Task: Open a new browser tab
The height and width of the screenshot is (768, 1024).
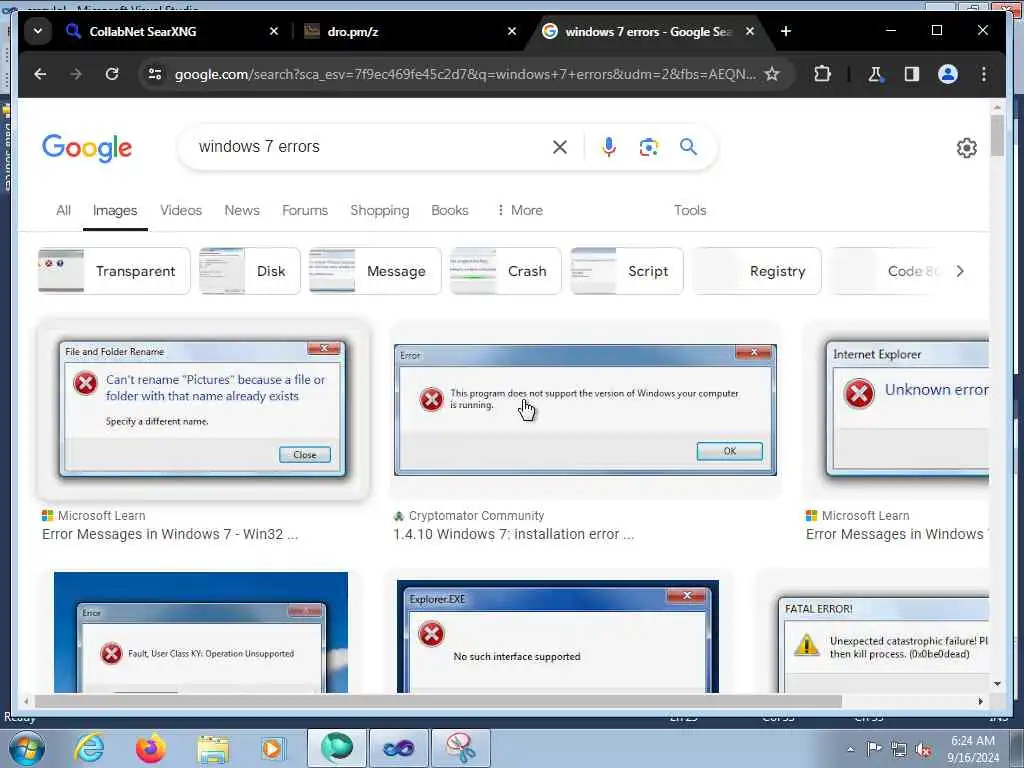Action: pyautogui.click(x=786, y=31)
